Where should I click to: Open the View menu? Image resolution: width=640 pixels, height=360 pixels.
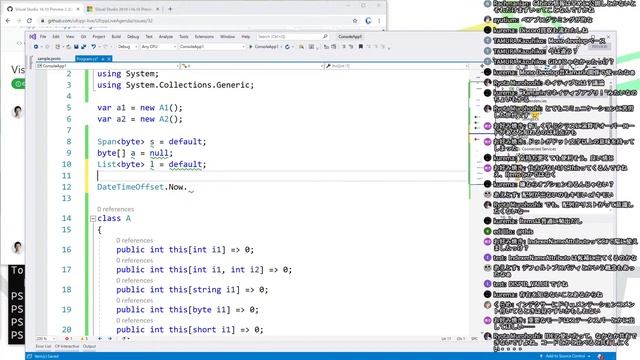(70, 37)
